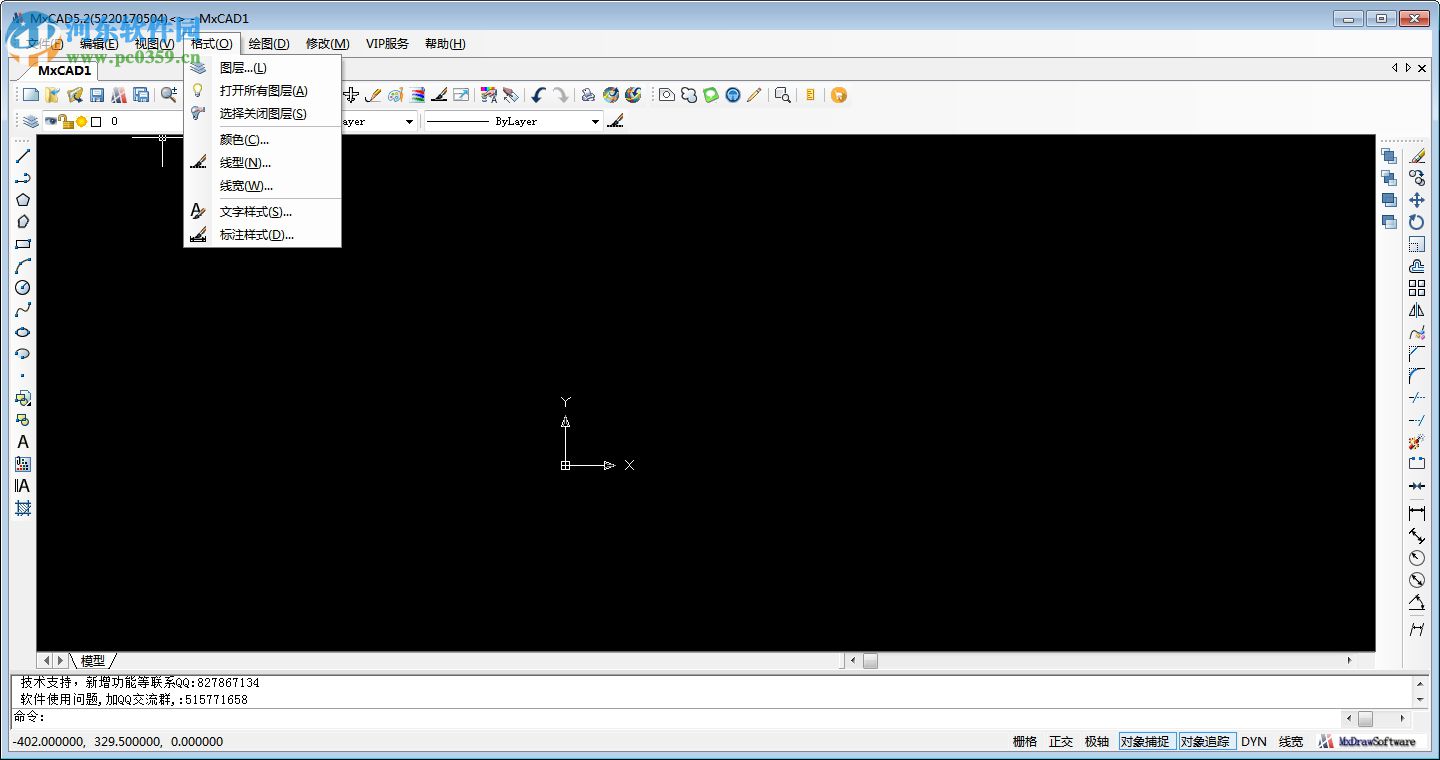Open the ByLayer lineweight dropdown
Viewport: 1440px width, 760px height.
pyautogui.click(x=595, y=122)
